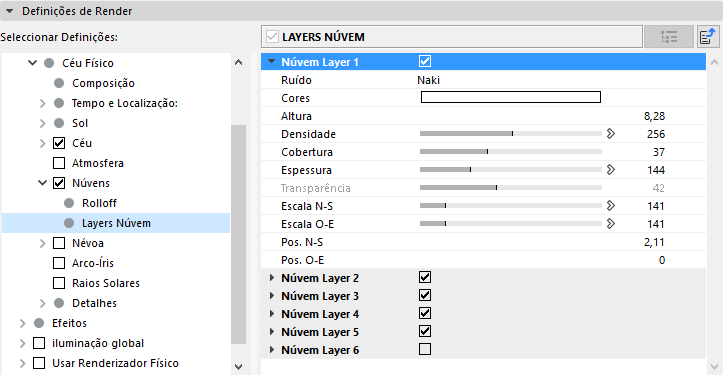
Task: Click the Densidade slider
Action: (x=510, y=134)
